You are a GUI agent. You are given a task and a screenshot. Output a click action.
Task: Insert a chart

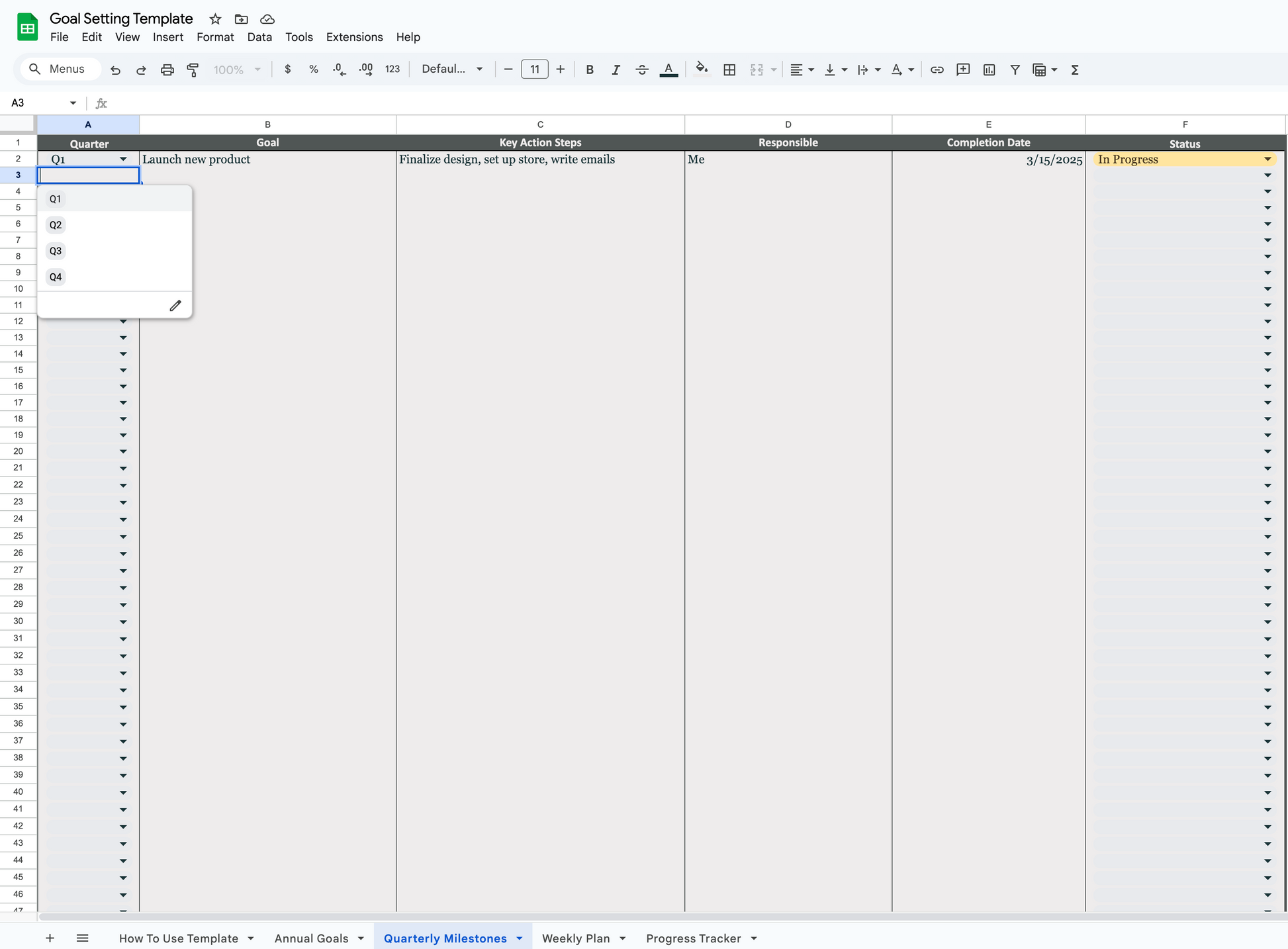pos(989,69)
